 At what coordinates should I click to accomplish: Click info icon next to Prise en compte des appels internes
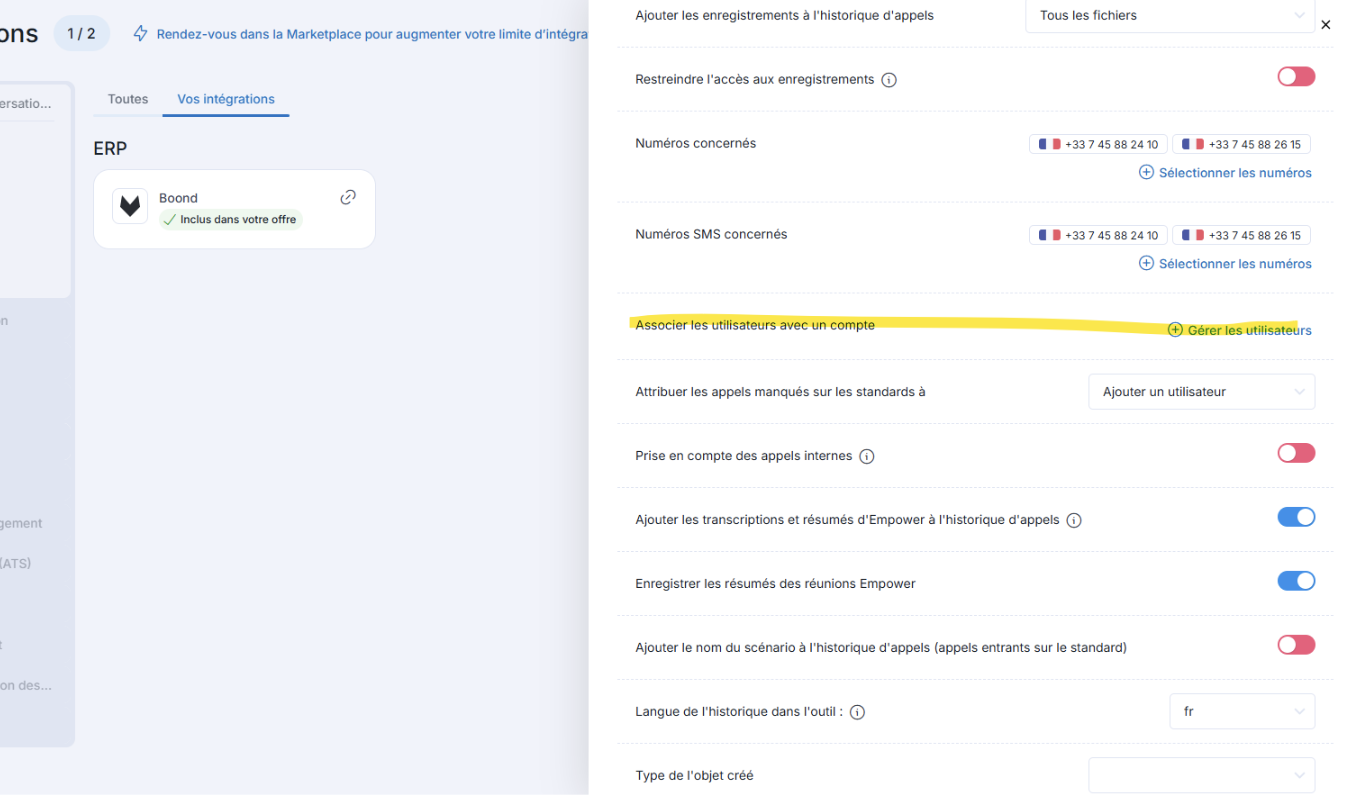(x=867, y=457)
